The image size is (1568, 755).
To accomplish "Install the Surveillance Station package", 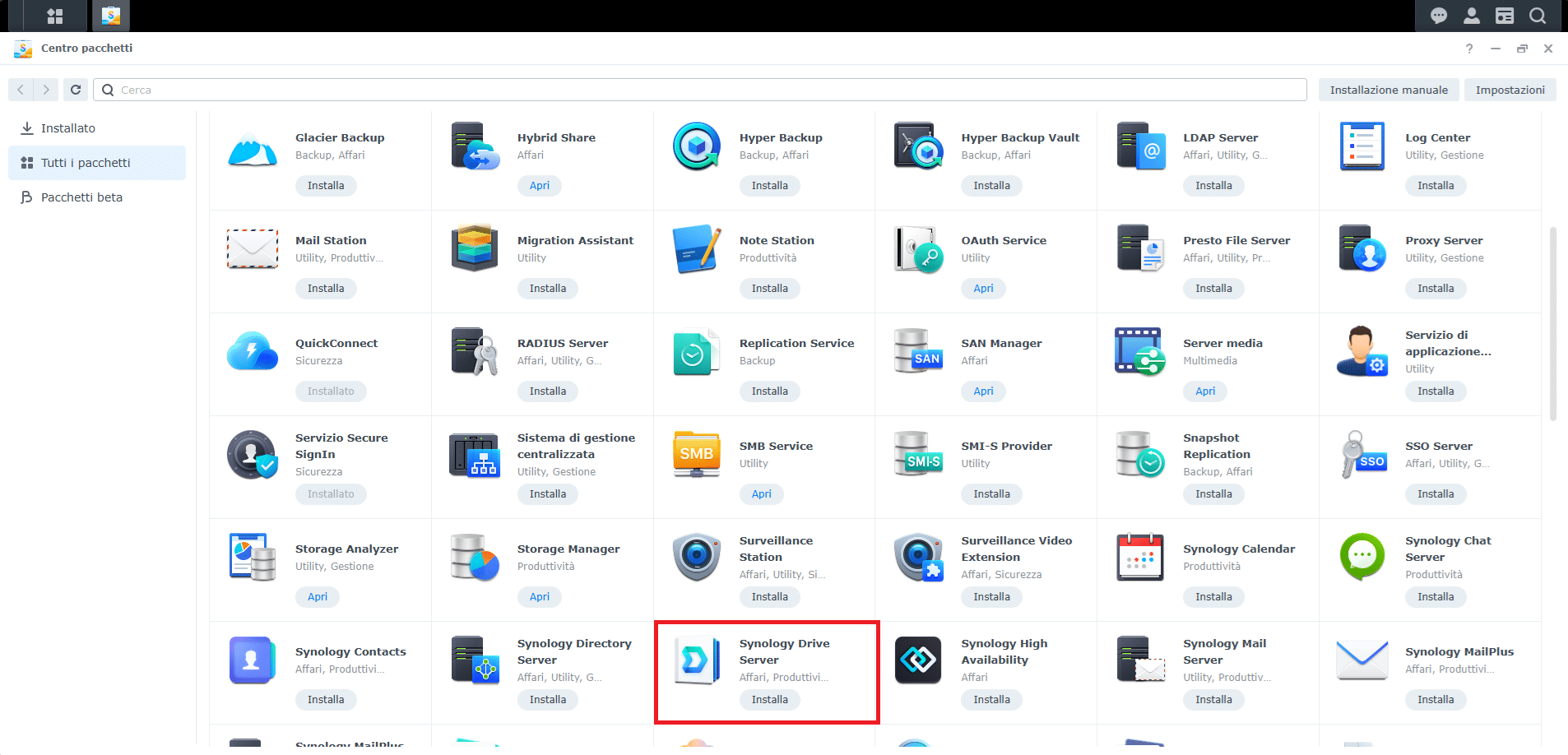I will [769, 597].
